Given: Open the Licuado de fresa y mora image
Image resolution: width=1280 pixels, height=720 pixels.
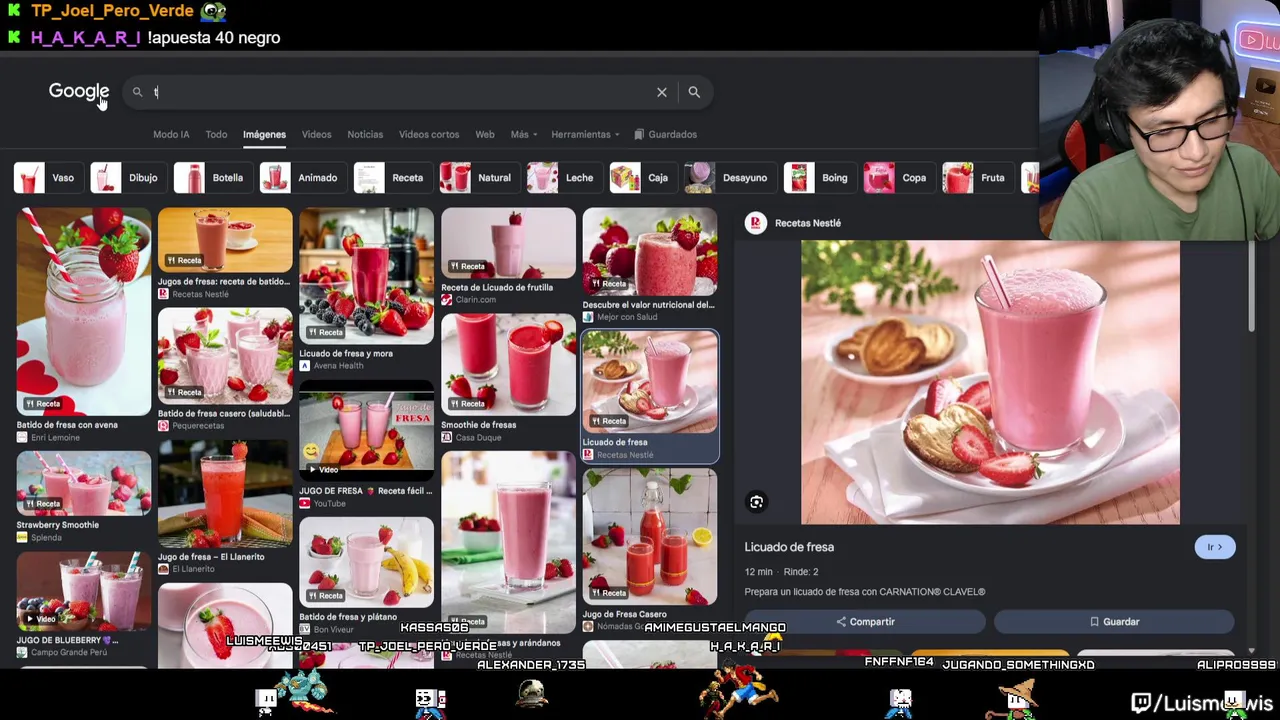Looking at the screenshot, I should pos(366,276).
